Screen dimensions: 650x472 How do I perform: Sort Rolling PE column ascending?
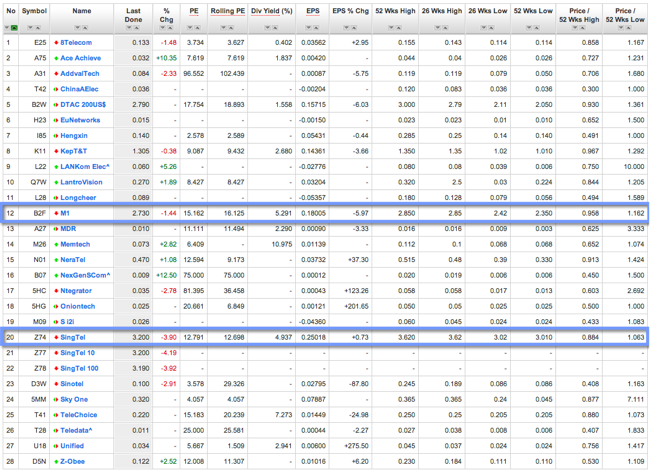tap(231, 28)
